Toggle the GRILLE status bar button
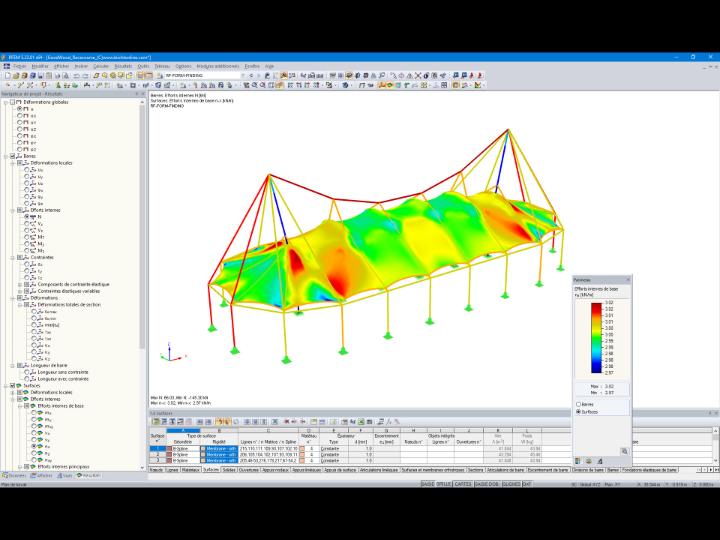720x540 pixels. click(x=444, y=484)
